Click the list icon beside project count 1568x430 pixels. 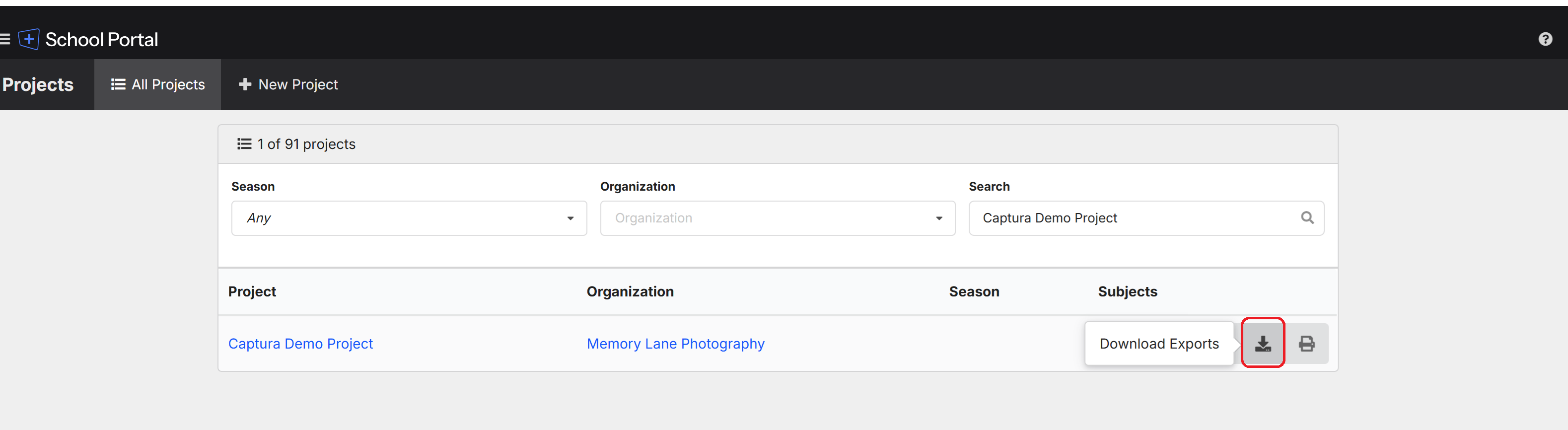[244, 143]
